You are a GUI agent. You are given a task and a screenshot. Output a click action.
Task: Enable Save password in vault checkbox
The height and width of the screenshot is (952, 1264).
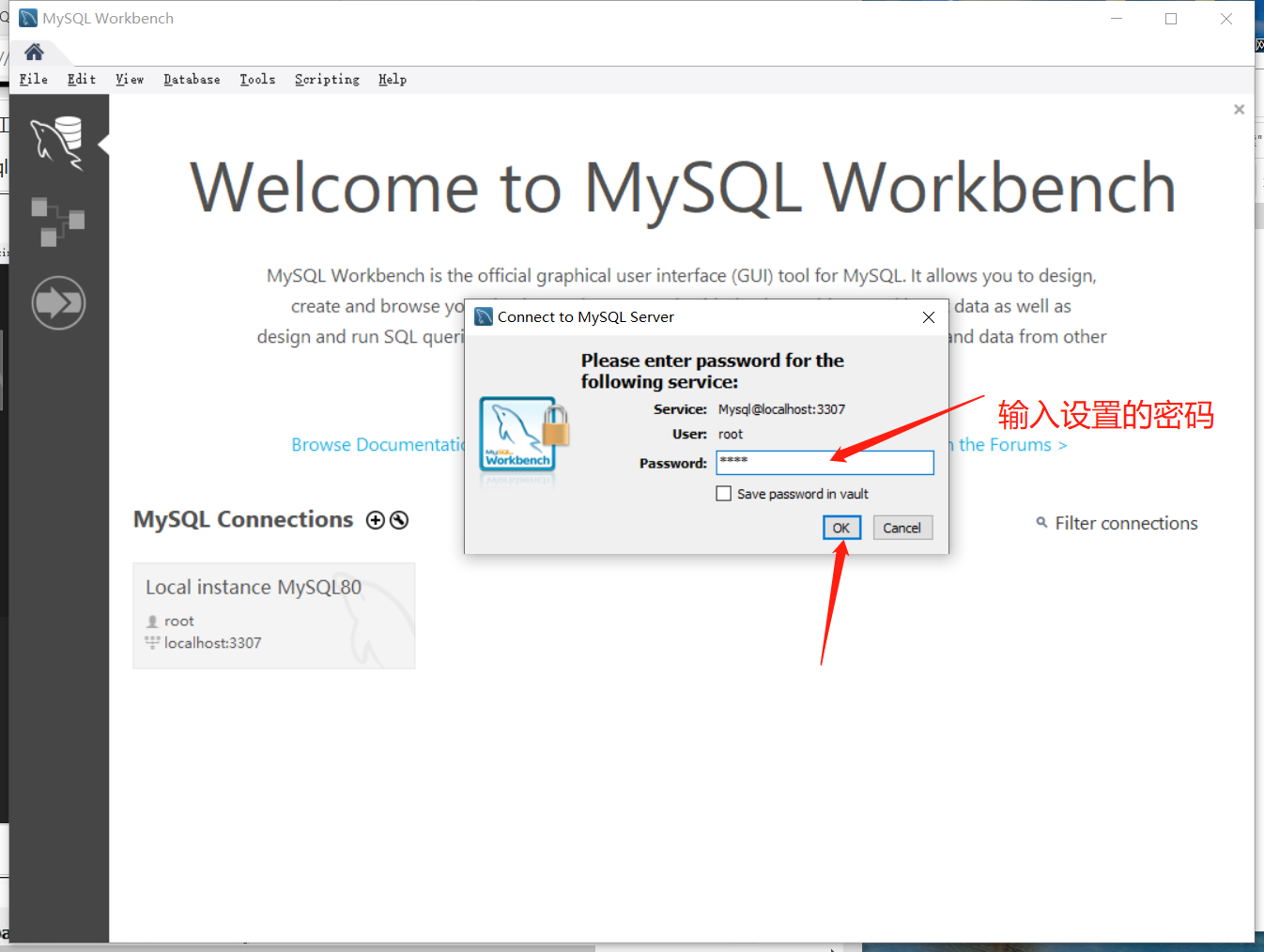[x=724, y=494]
